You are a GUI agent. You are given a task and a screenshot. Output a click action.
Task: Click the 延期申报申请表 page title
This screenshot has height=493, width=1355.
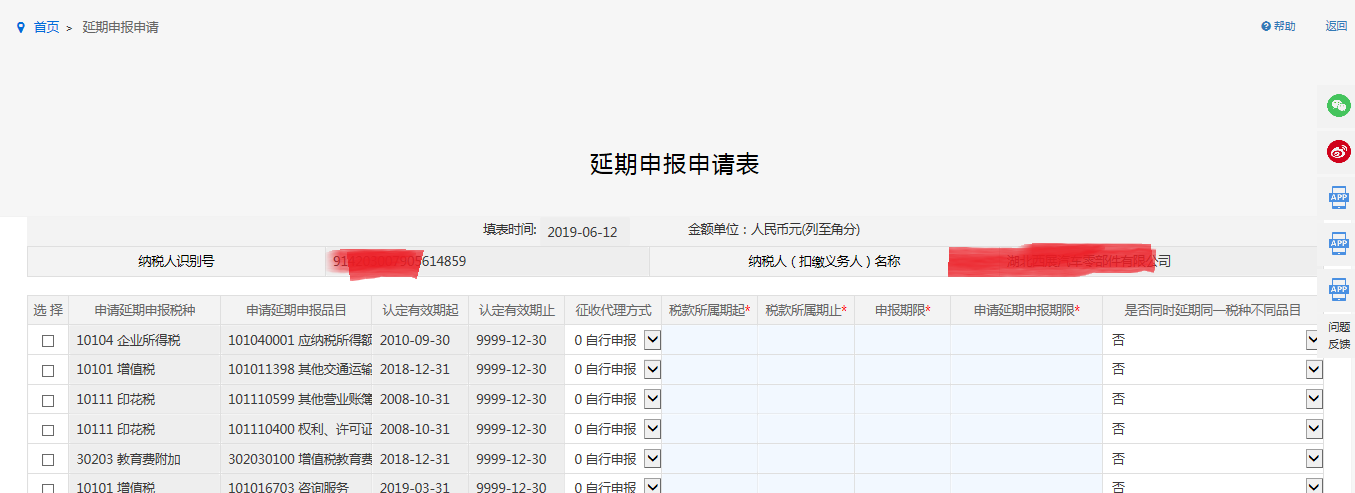click(x=675, y=165)
